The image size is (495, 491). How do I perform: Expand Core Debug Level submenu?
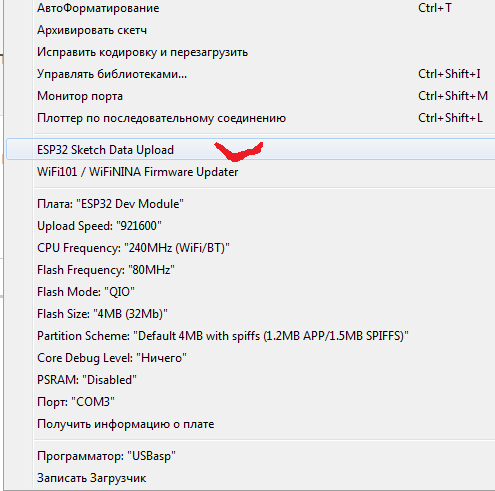[251, 358]
